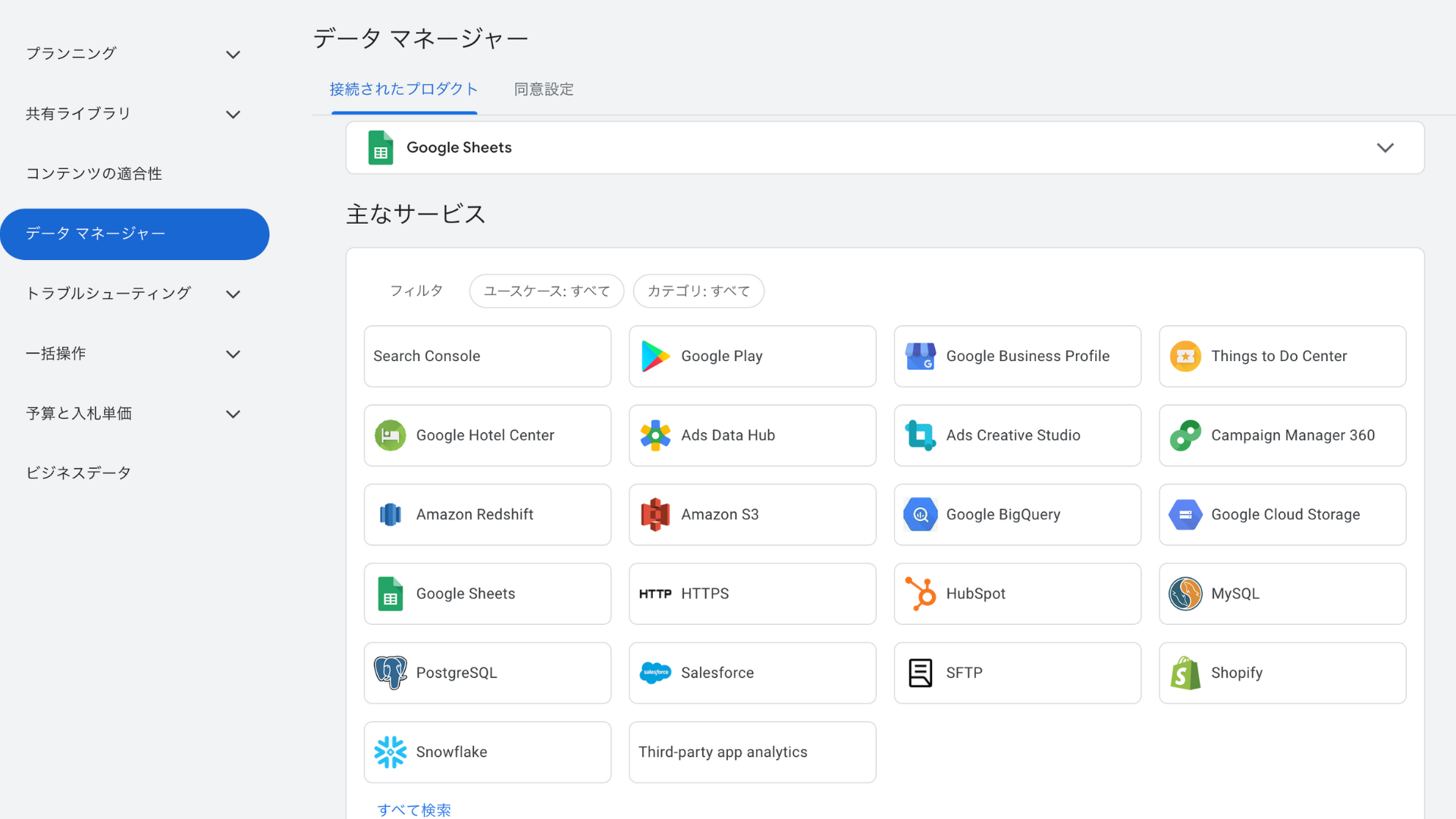
Task: Open ビジネスデータ in the sidebar
Action: (x=79, y=473)
